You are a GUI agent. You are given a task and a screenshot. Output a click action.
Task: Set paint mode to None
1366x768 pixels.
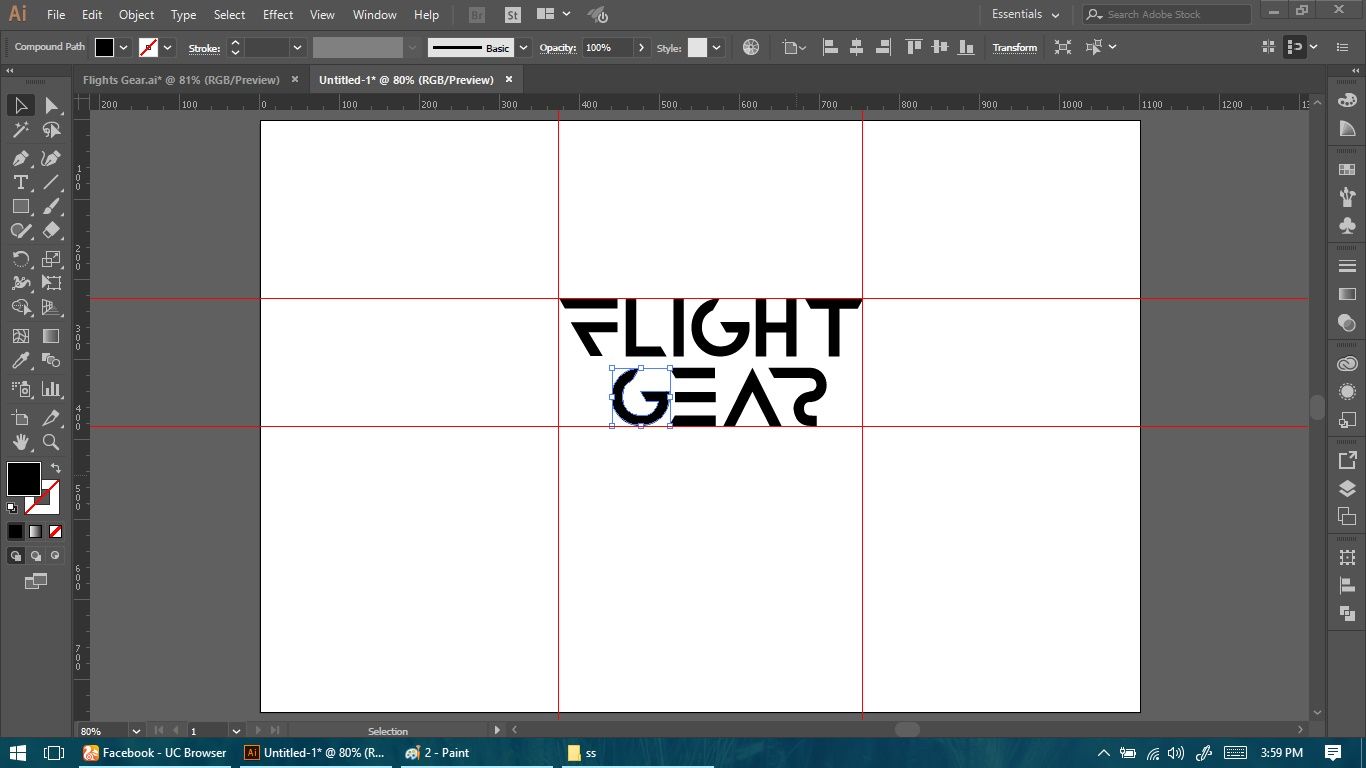coord(55,531)
